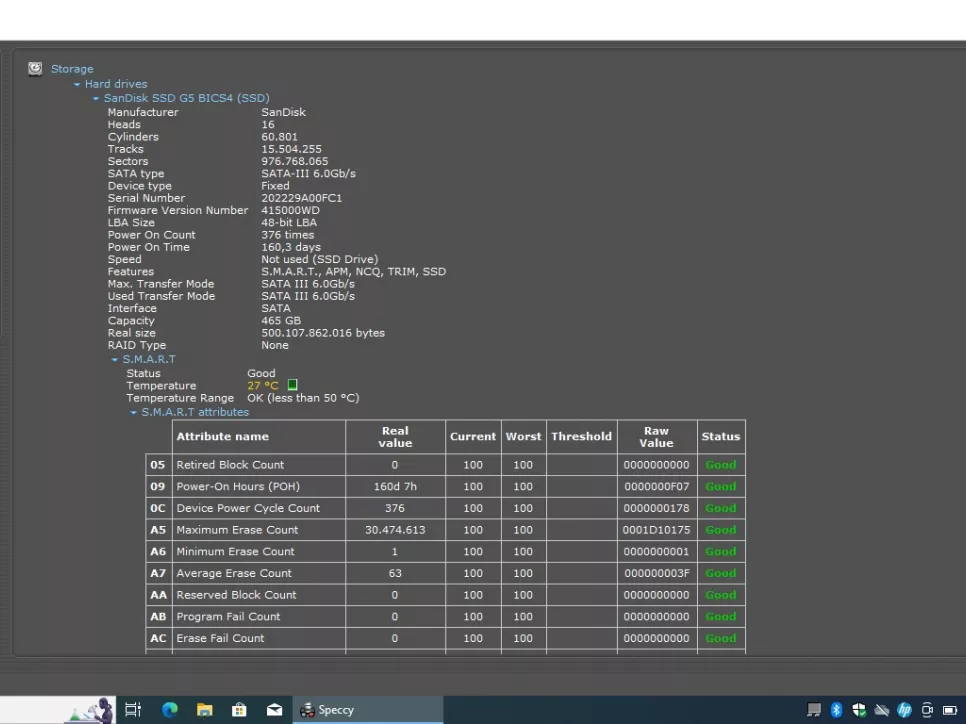This screenshot has width=966, height=724.
Task: Open the Mail app from the taskbar
Action: pos(274,710)
